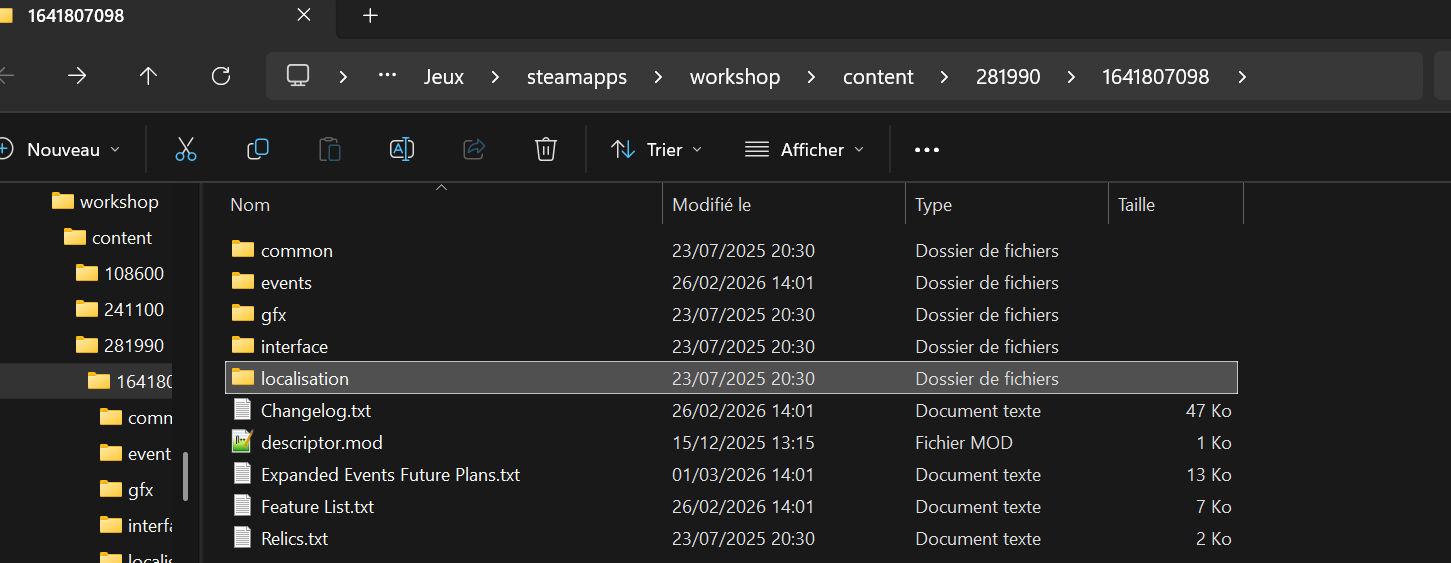Select workshop in the navigation tree
This screenshot has height=563, width=1451.
105,201
